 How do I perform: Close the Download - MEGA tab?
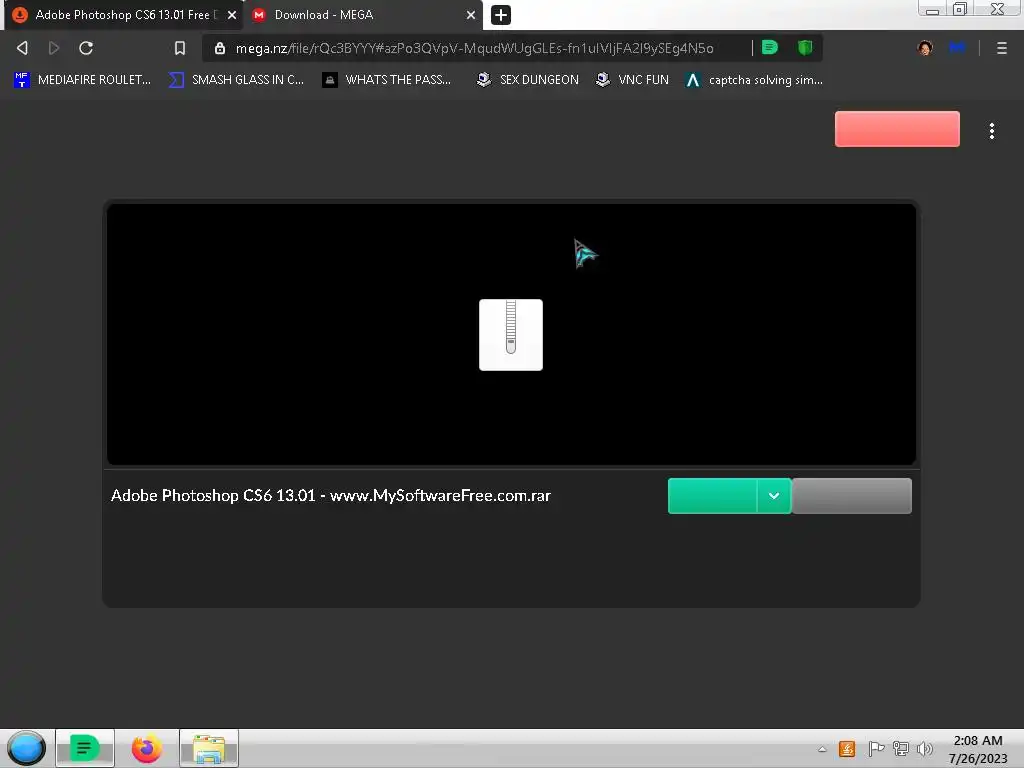pyautogui.click(x=471, y=14)
